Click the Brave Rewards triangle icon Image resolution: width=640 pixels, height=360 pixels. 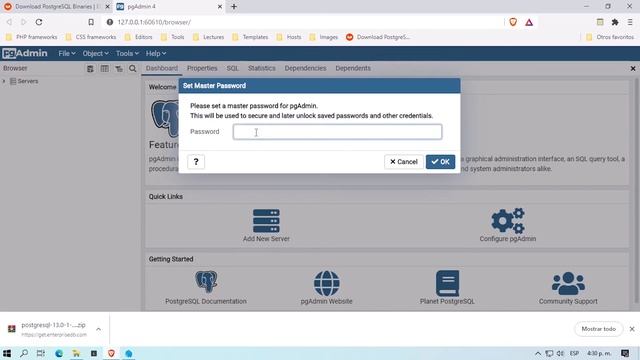(529, 22)
